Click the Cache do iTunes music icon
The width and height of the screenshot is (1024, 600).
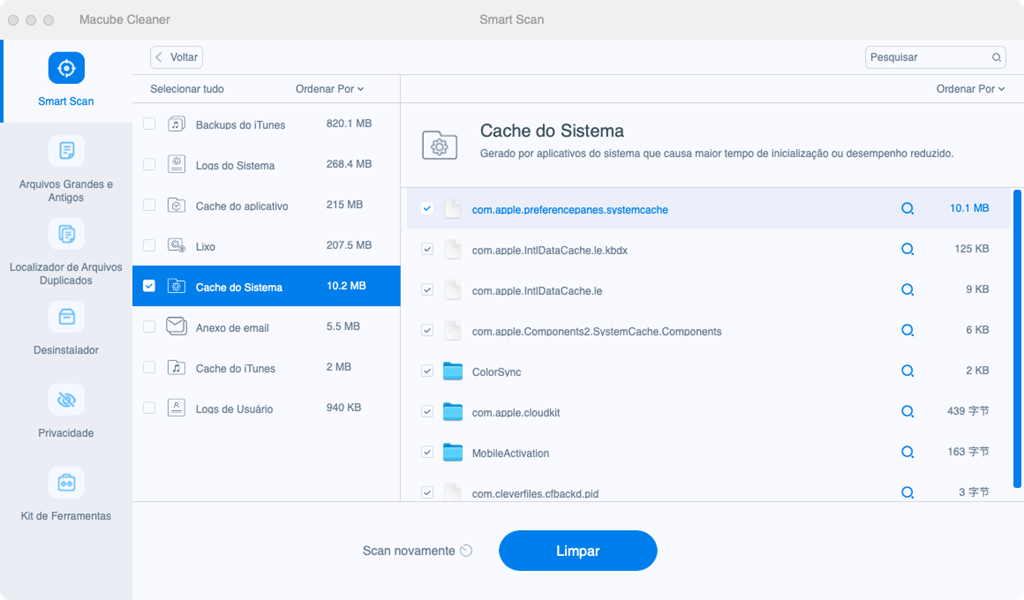(176, 368)
